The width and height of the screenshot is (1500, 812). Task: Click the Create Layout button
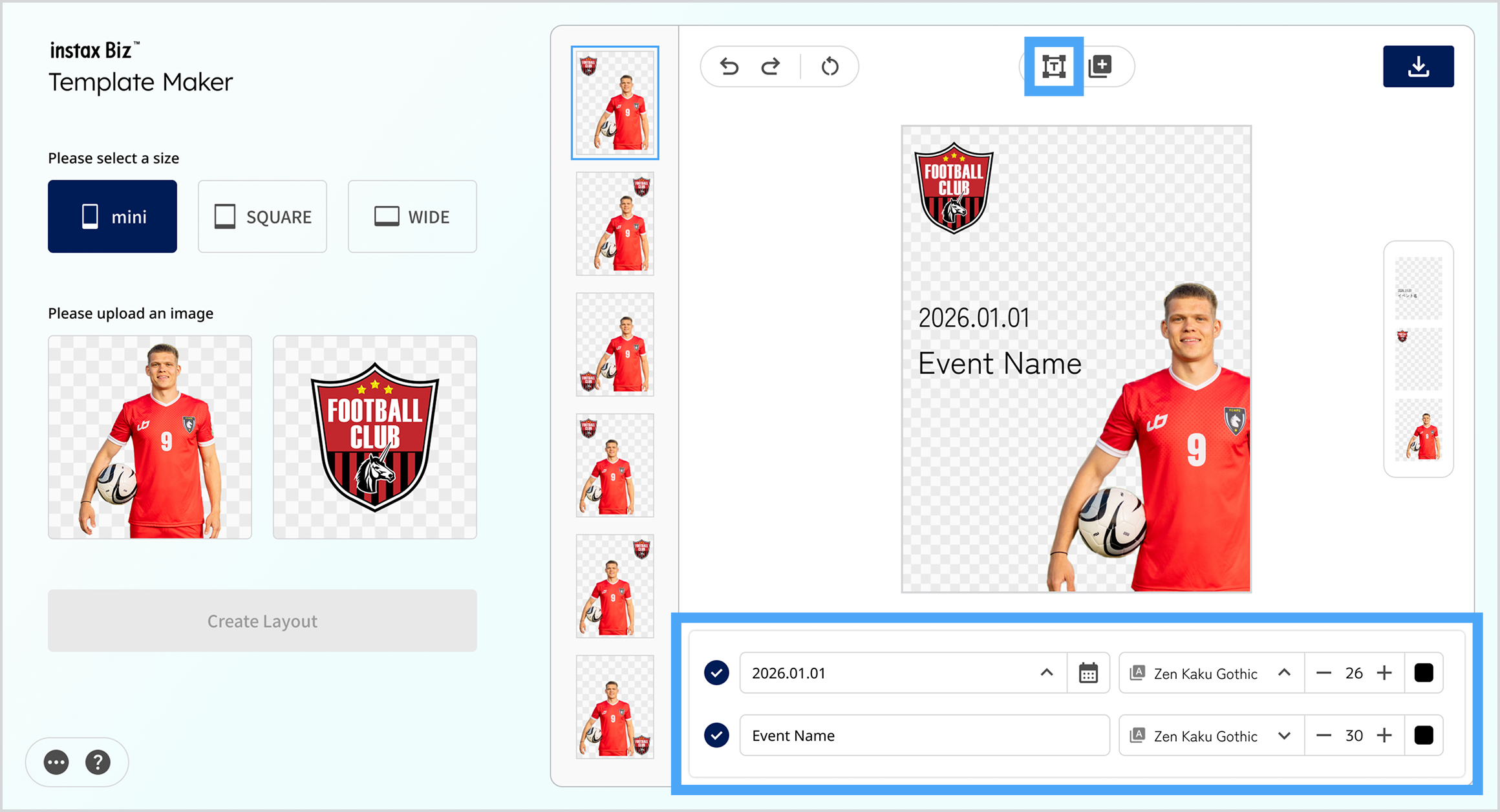(x=262, y=621)
